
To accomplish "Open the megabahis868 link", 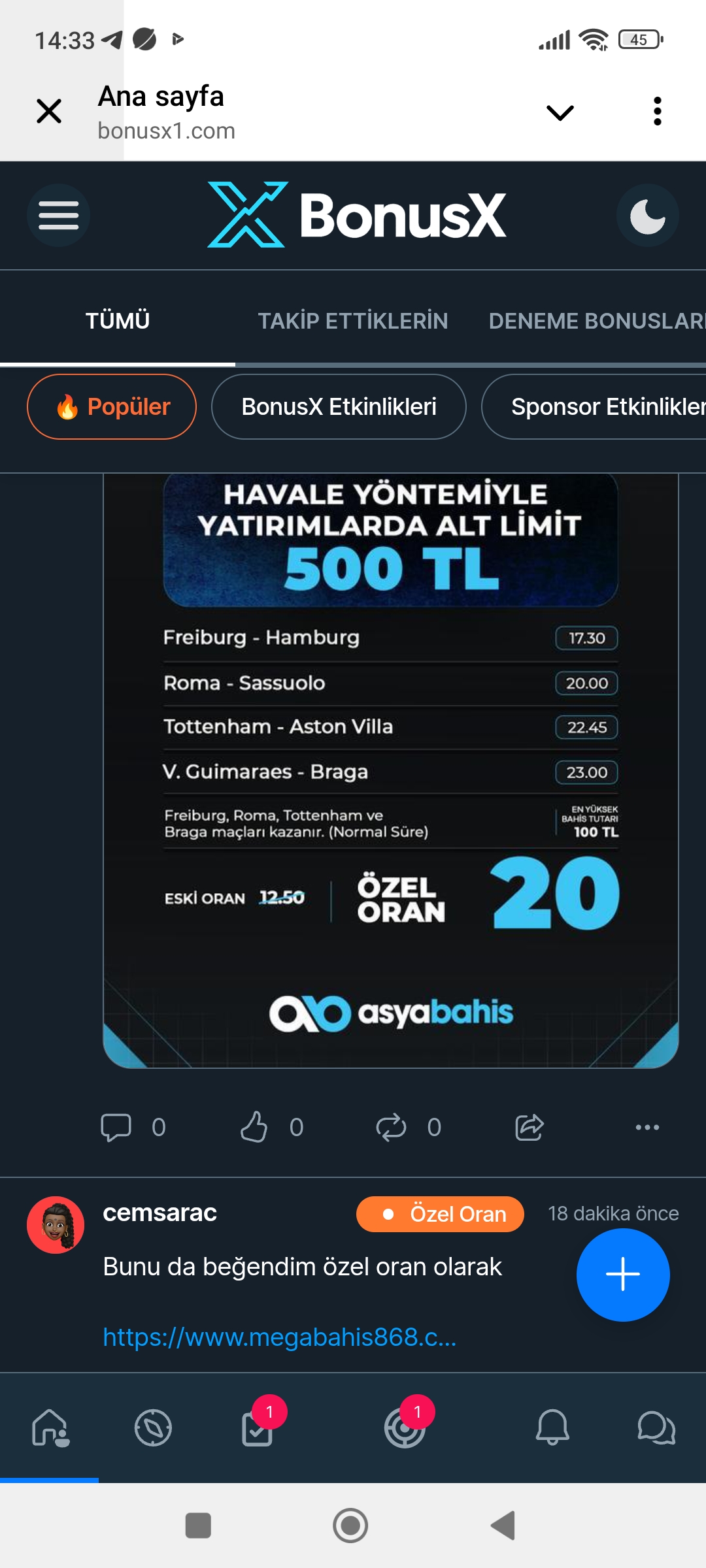I will click(280, 1337).
